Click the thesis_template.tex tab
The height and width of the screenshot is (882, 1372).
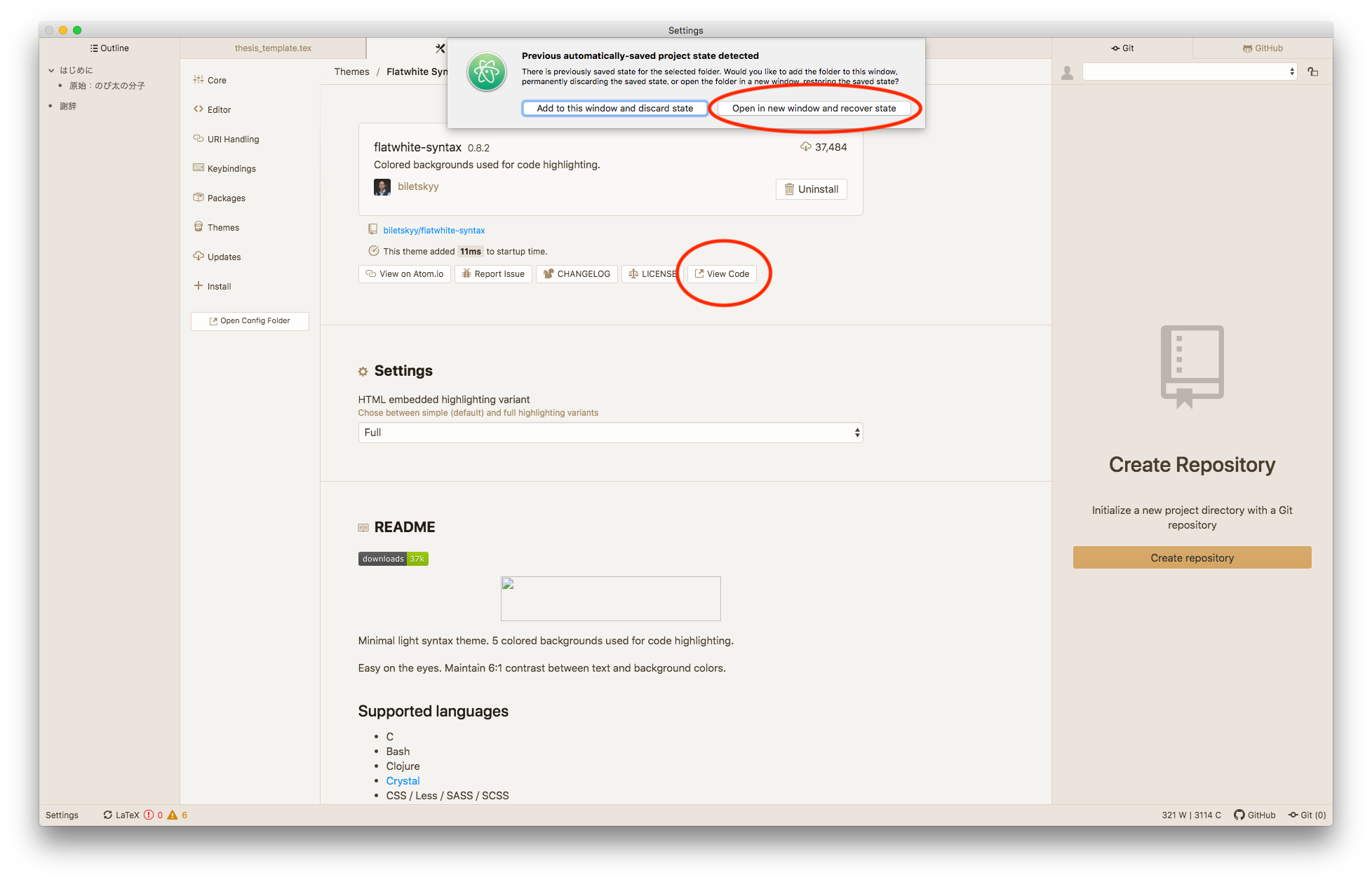coord(276,47)
